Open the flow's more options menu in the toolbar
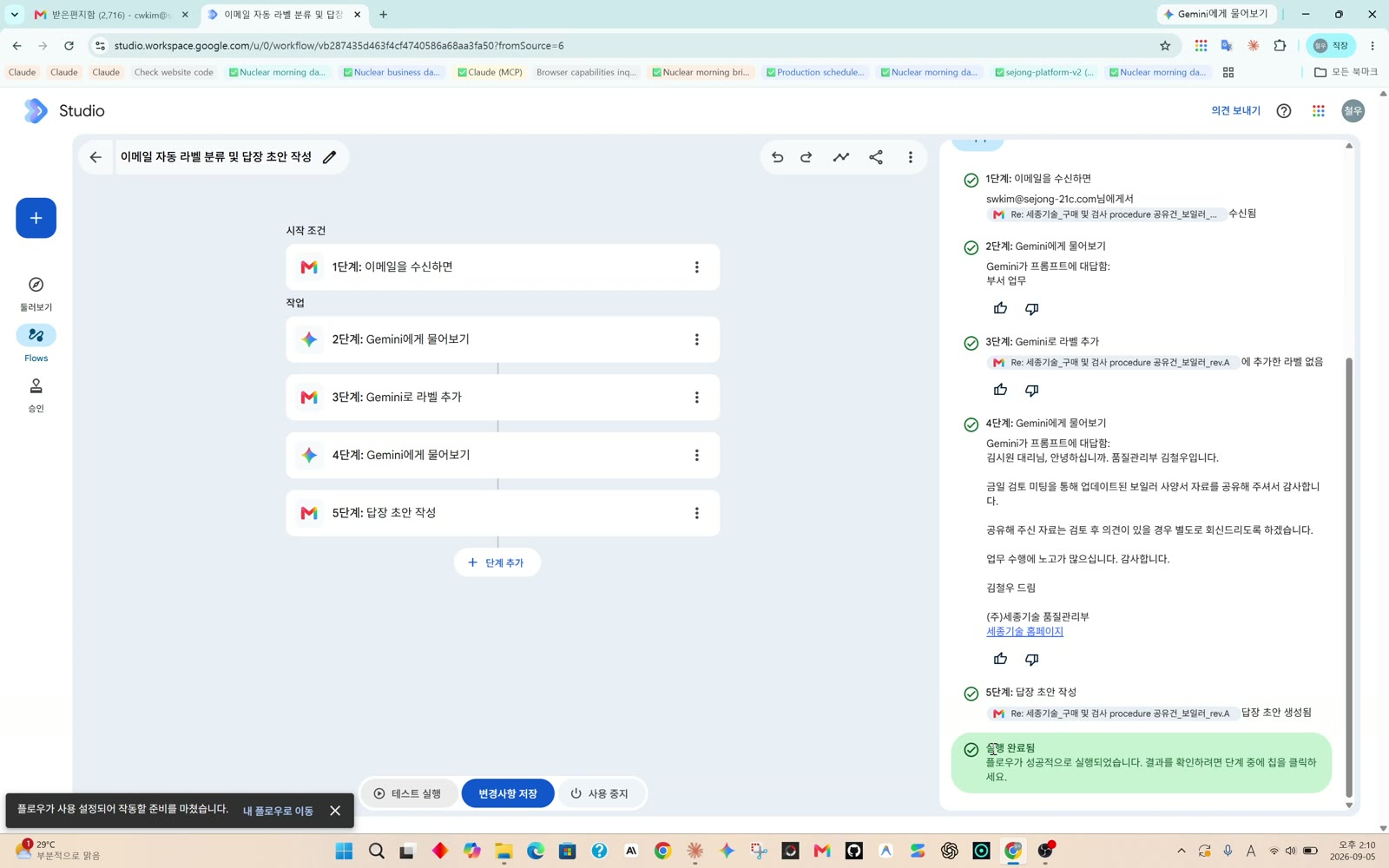Screen dimensions: 1389x868 [x=911, y=157]
